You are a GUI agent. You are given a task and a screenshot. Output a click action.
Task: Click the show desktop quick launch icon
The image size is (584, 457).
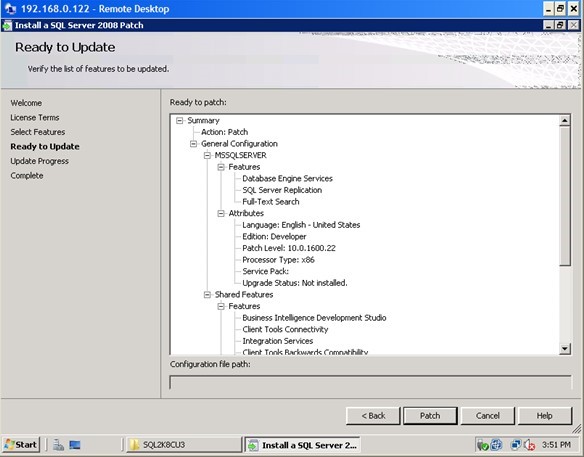(x=75, y=445)
